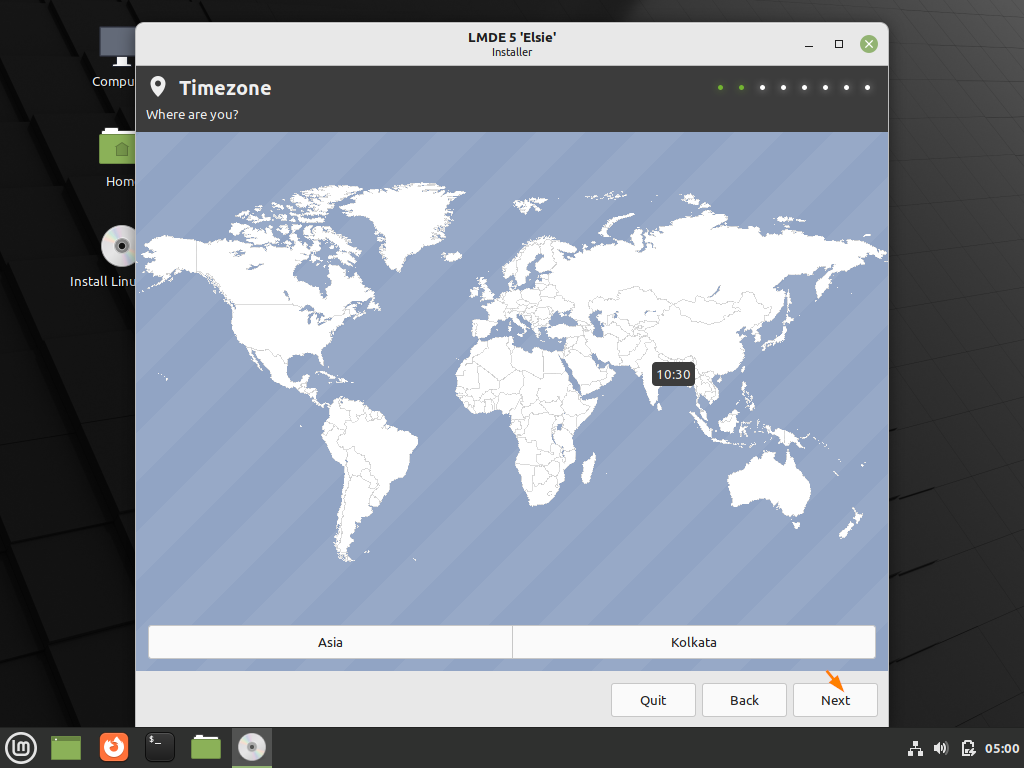Quit the LMDE installer

652,700
